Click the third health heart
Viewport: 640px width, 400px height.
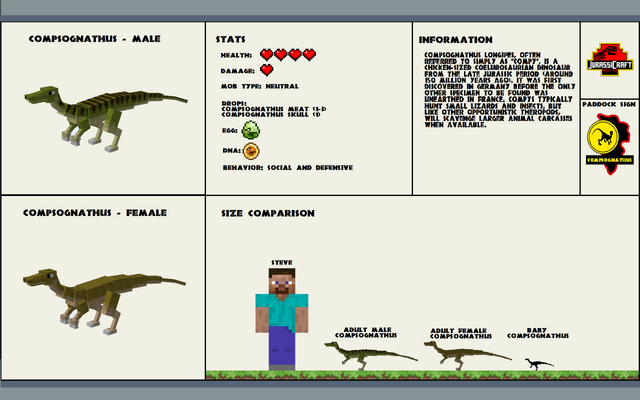pos(295,54)
